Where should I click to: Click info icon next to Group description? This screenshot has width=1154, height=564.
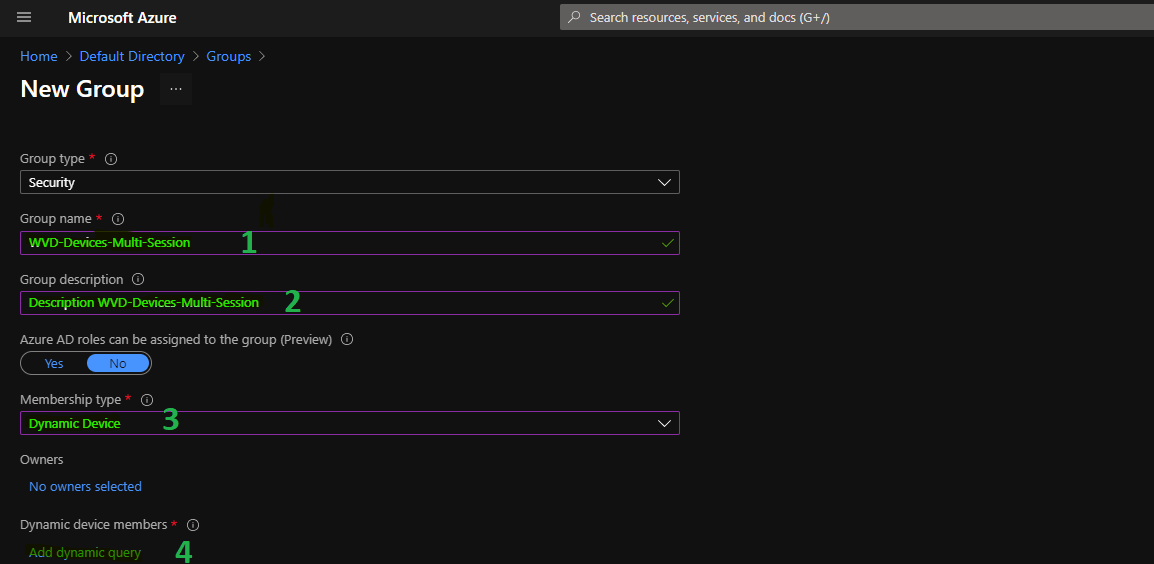[138, 279]
